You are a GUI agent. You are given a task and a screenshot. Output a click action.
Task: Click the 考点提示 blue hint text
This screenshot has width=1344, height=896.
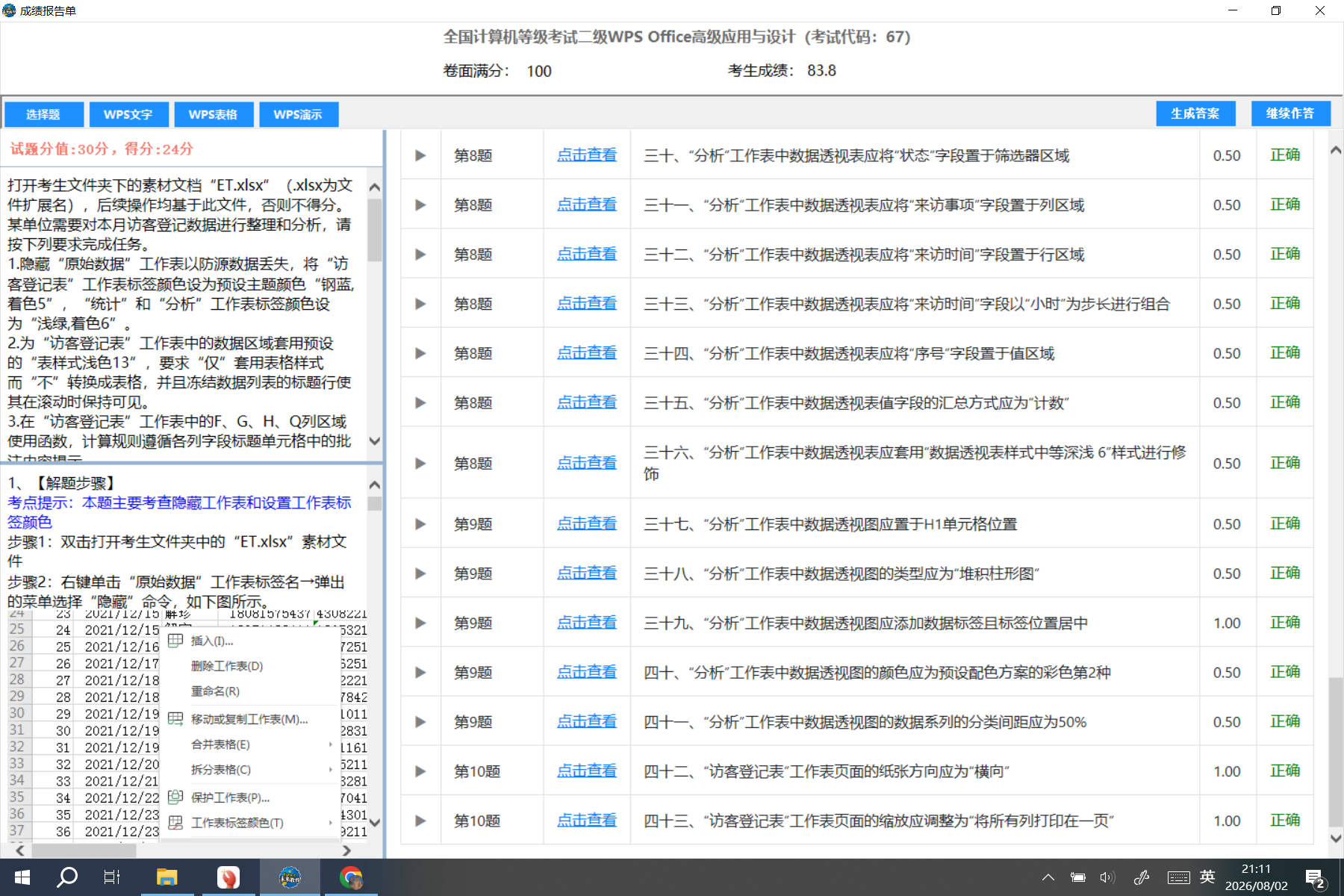coord(179,512)
